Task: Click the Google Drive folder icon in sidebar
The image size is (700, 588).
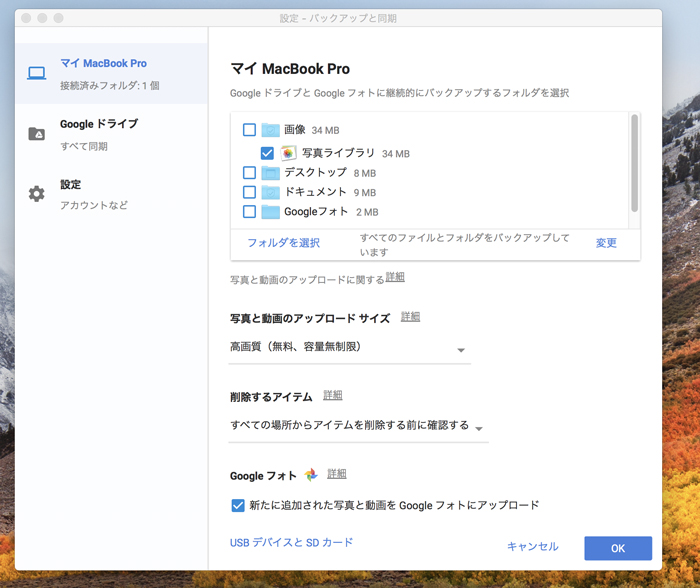Action: tap(36, 133)
